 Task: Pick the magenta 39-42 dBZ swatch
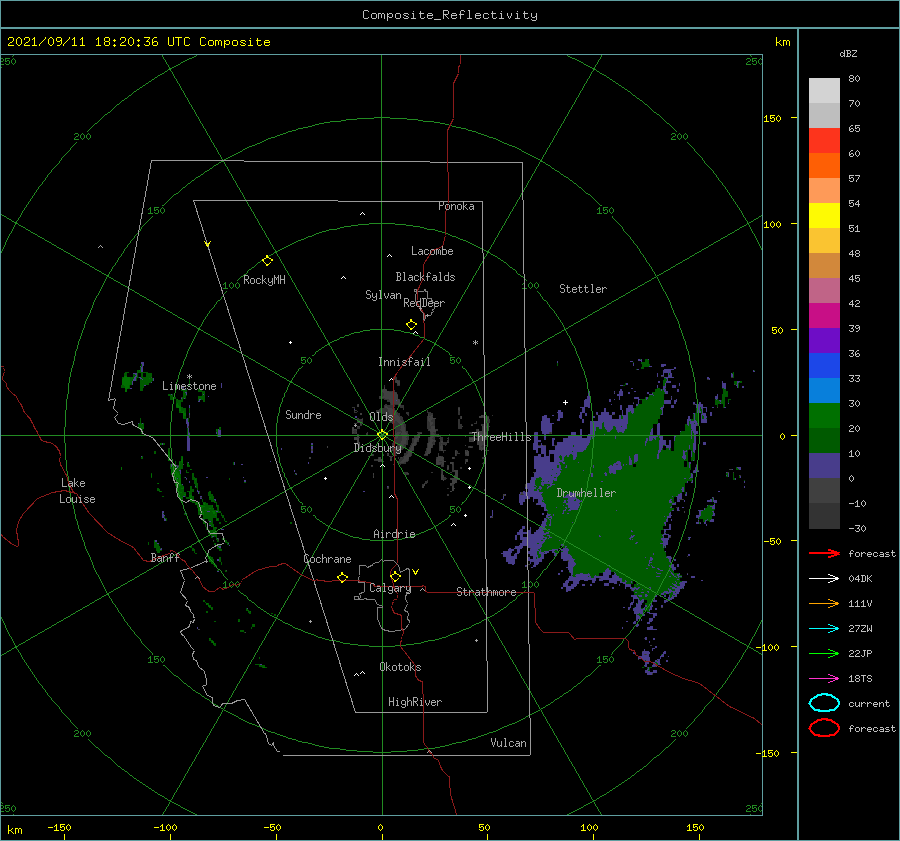pyautogui.click(x=824, y=316)
